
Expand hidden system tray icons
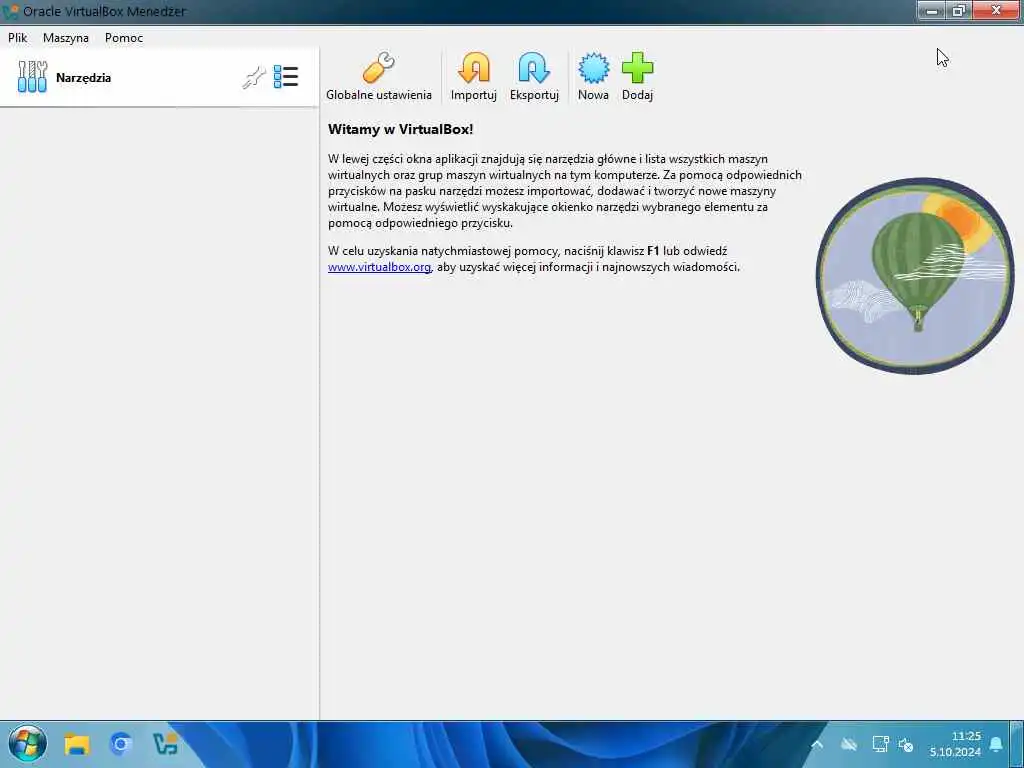click(817, 744)
